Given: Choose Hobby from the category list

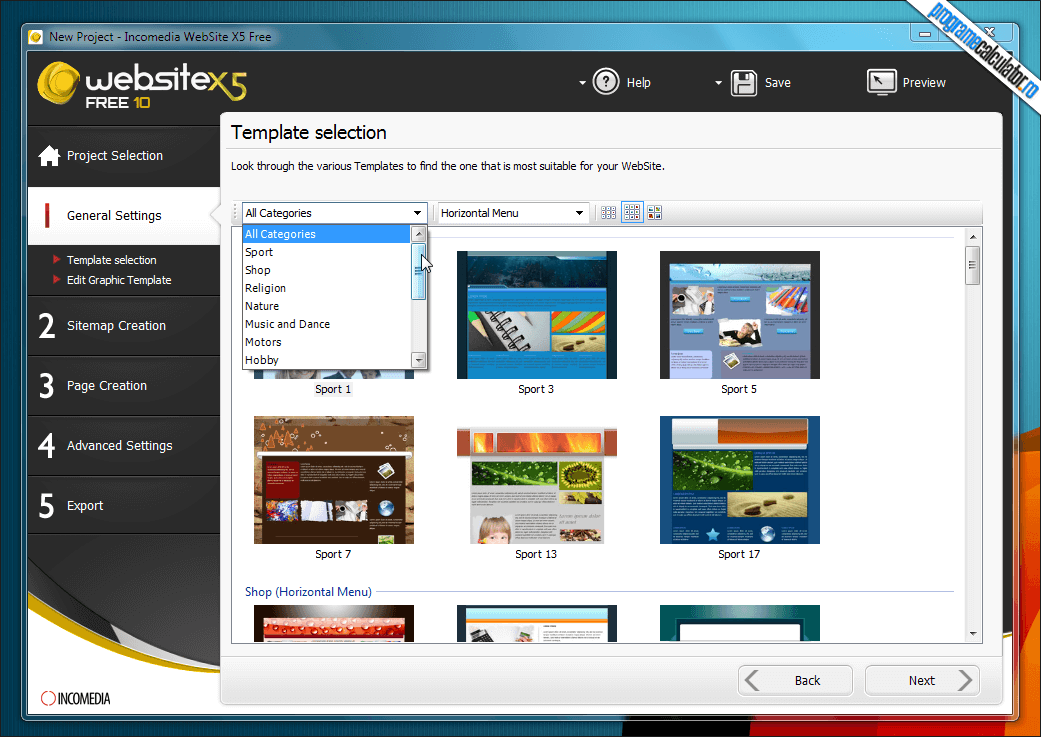Looking at the screenshot, I should pos(327,360).
